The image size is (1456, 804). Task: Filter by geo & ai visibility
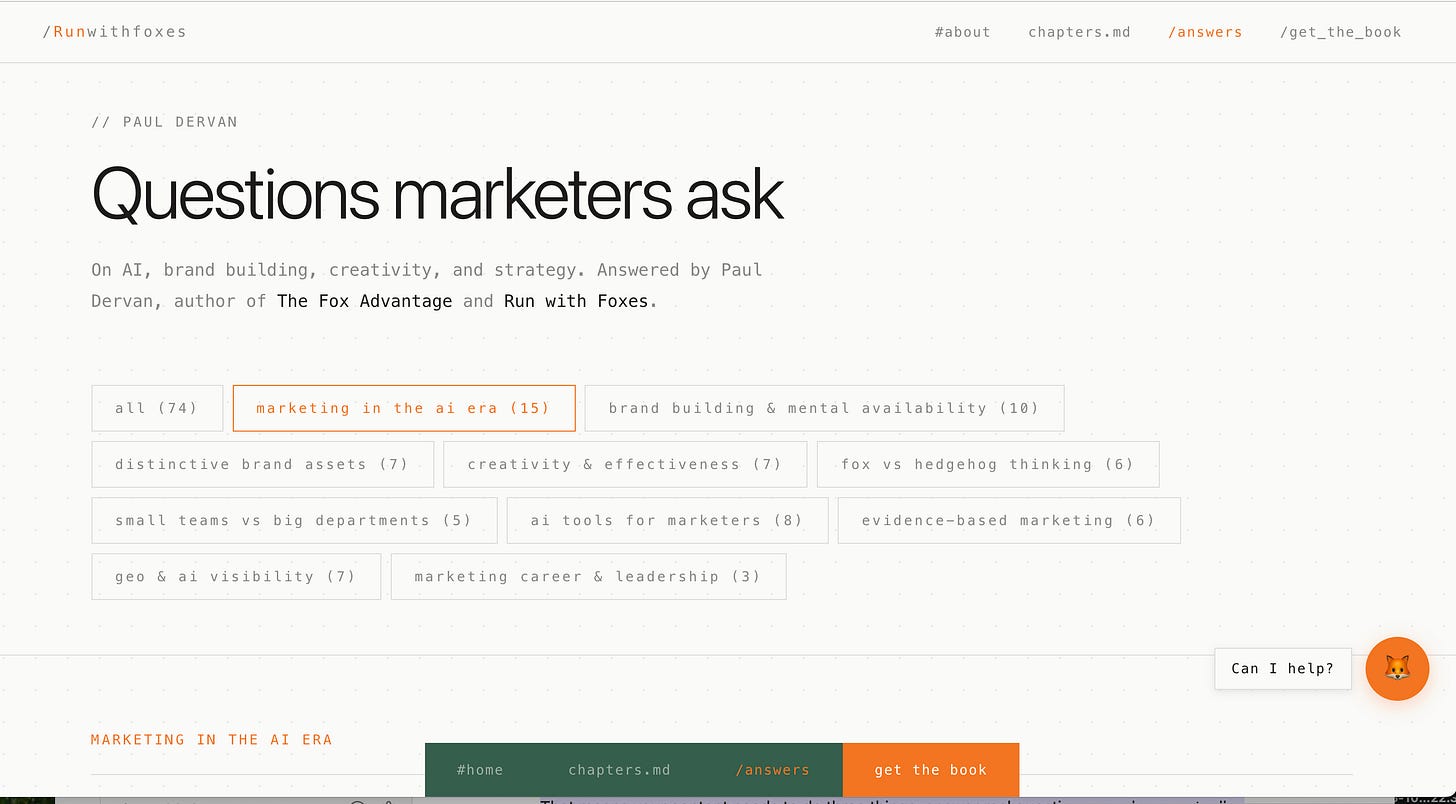tap(236, 576)
